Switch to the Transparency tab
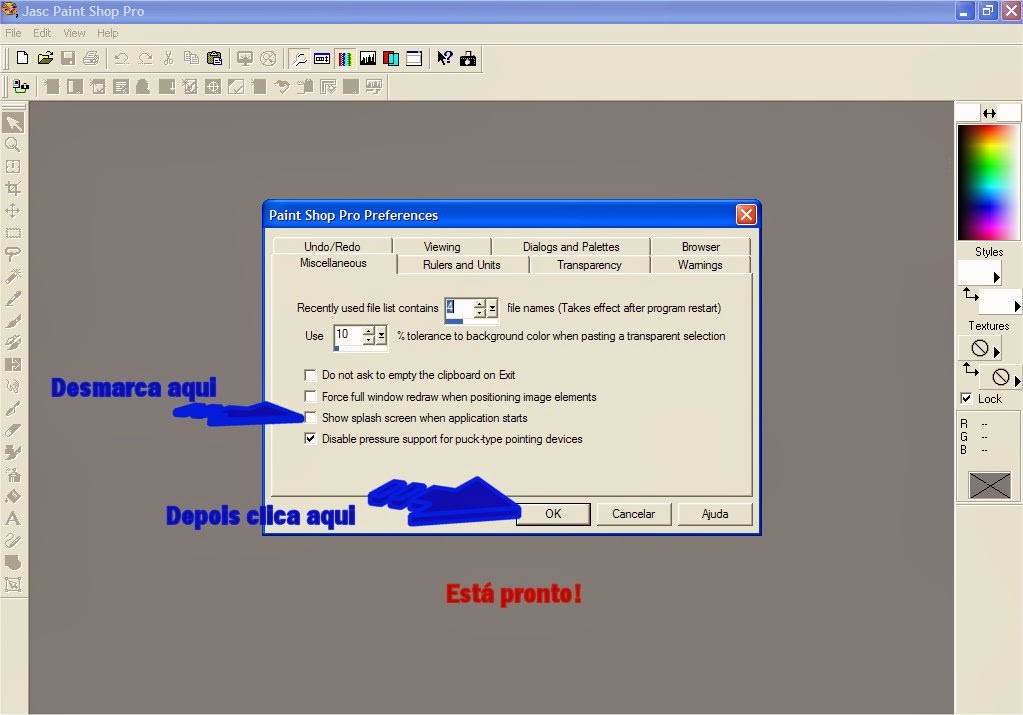 click(589, 265)
